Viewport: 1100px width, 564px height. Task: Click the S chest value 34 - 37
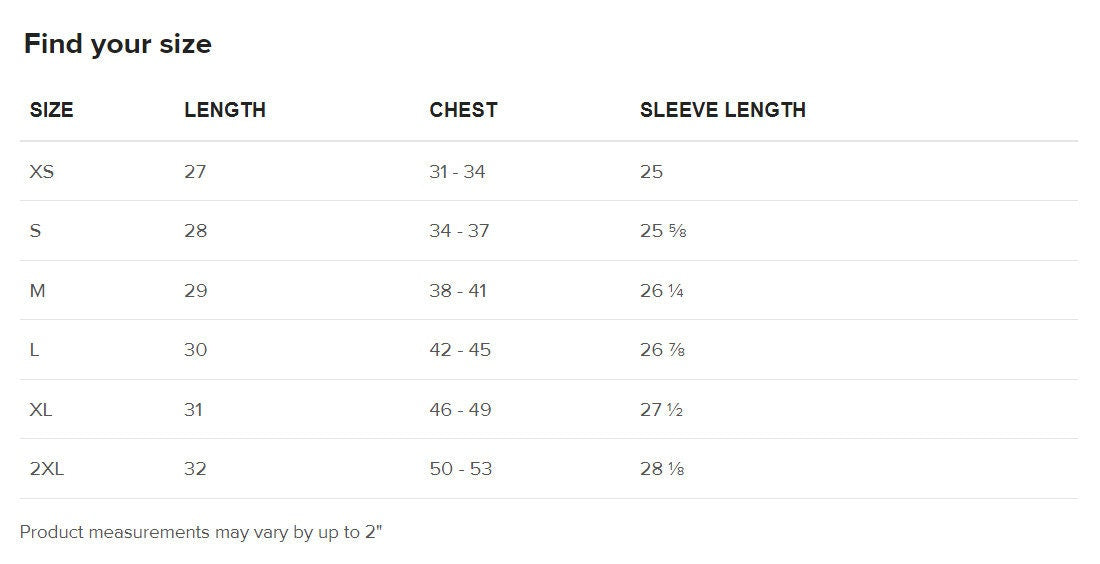(x=459, y=231)
